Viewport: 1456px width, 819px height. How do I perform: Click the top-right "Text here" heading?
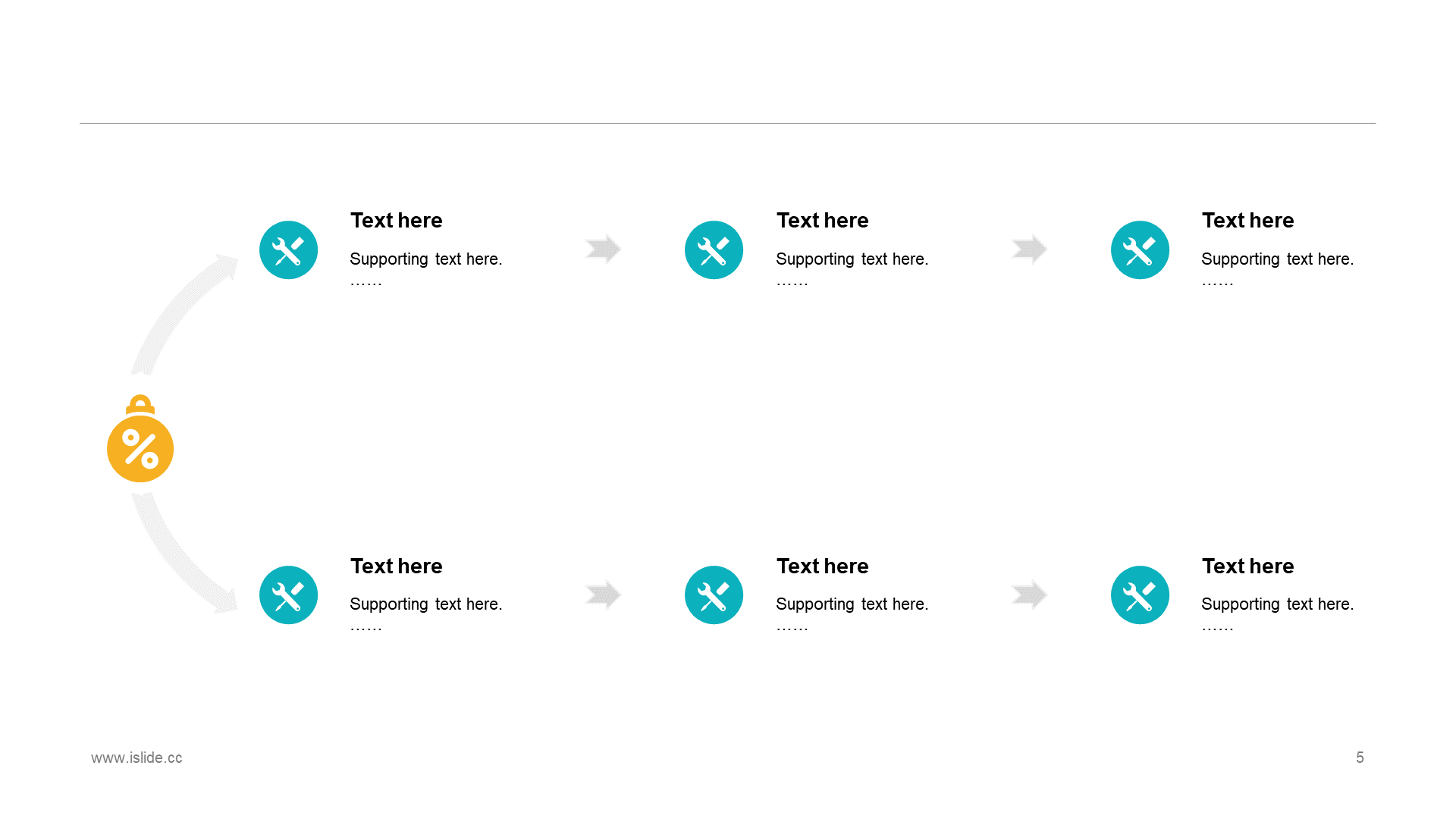coord(1247,221)
